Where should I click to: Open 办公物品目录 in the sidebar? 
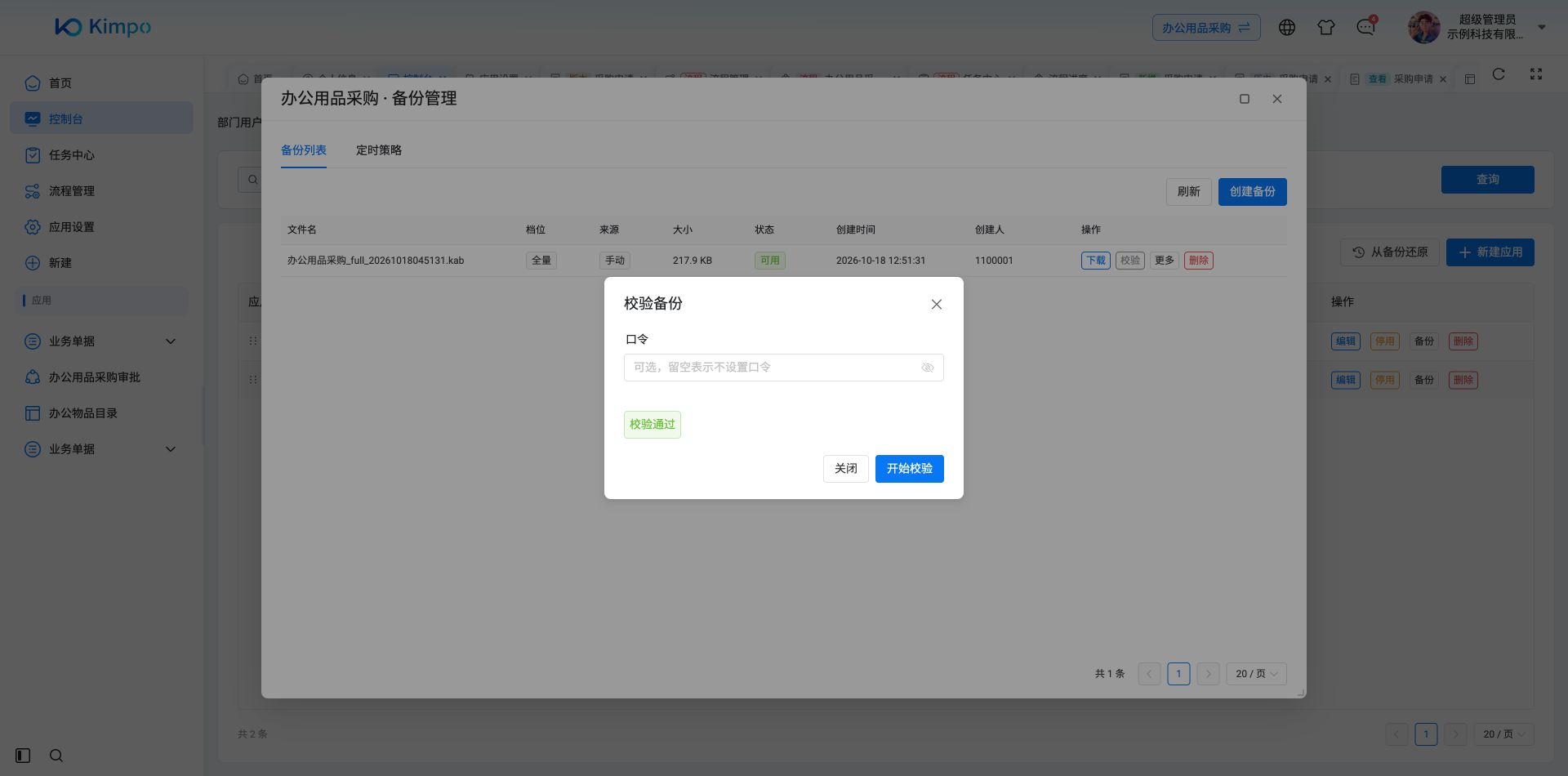tap(101, 413)
